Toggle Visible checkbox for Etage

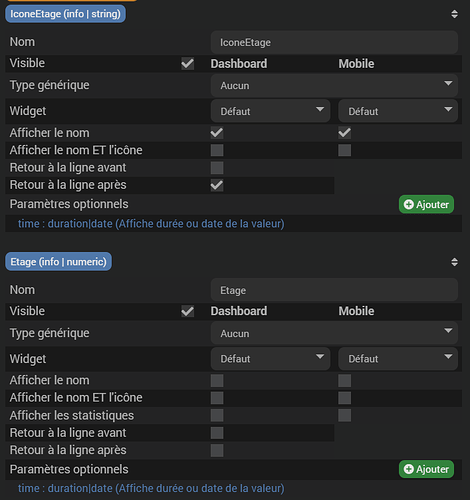188,311
